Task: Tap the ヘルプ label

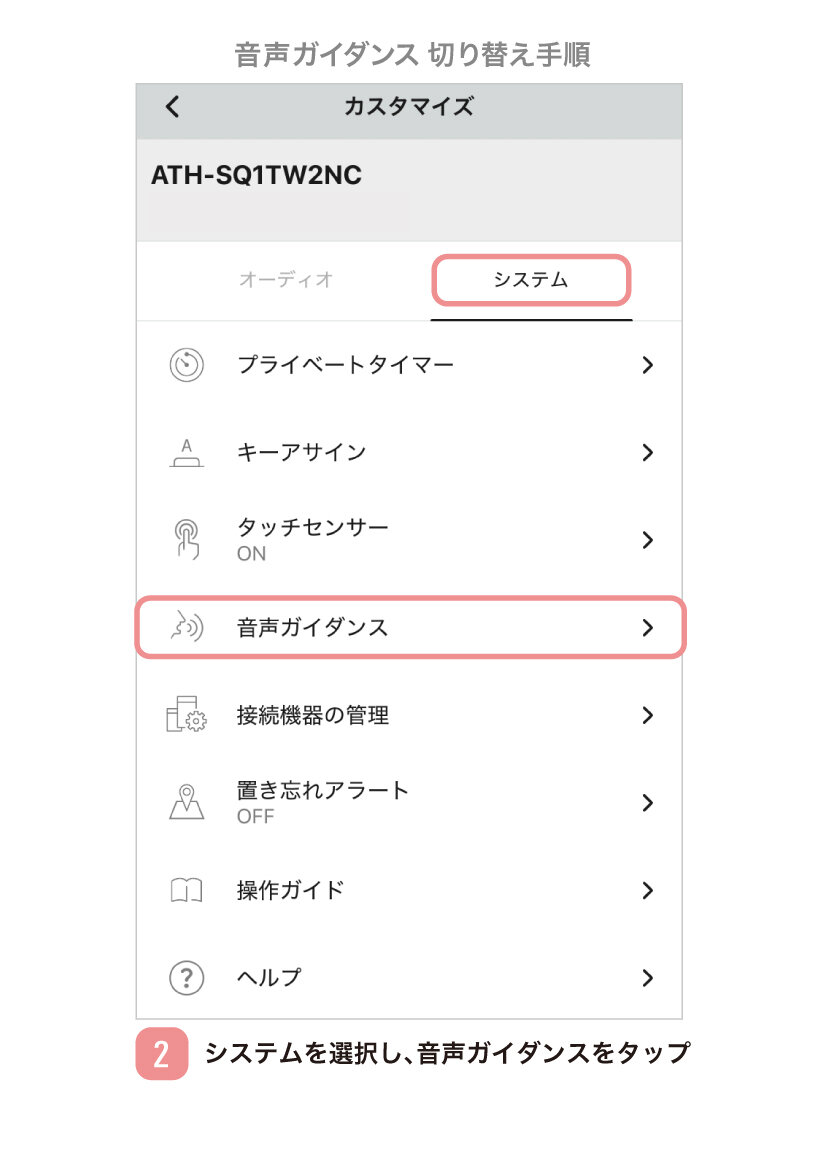Action: [x=269, y=978]
